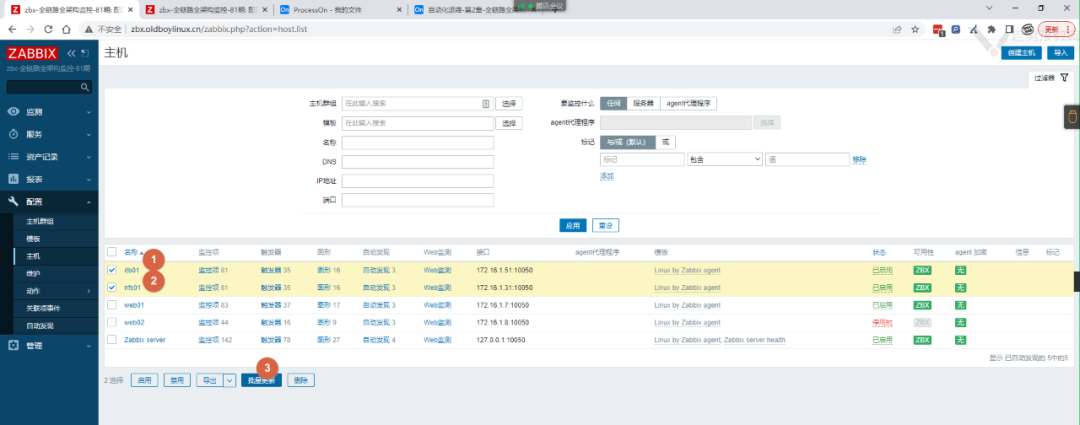Viewport: 1080px width, 425px height.
Task: Click the 资产记录 list icon in sidebar
Action: point(13,156)
